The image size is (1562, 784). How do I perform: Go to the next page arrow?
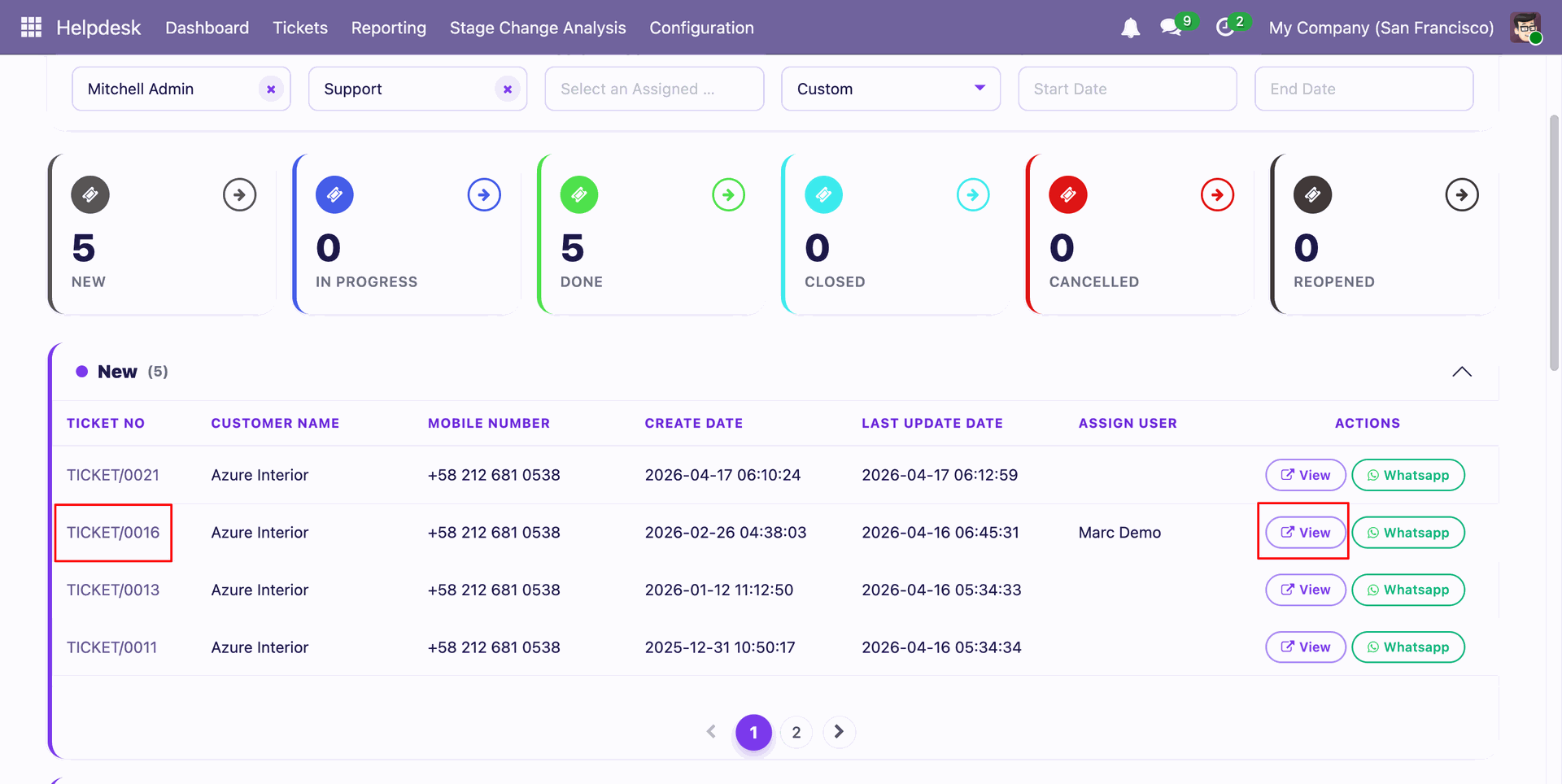pyautogui.click(x=839, y=732)
